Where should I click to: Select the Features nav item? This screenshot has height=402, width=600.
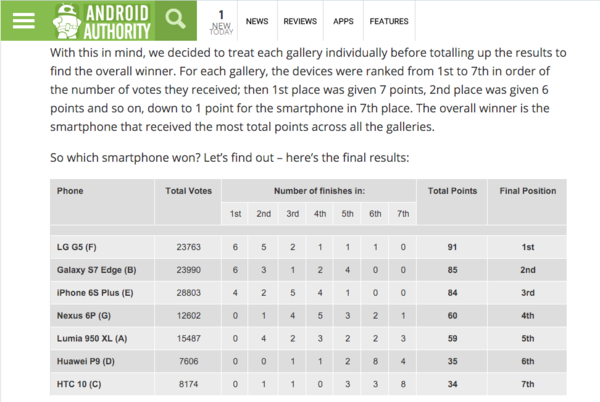tap(389, 21)
